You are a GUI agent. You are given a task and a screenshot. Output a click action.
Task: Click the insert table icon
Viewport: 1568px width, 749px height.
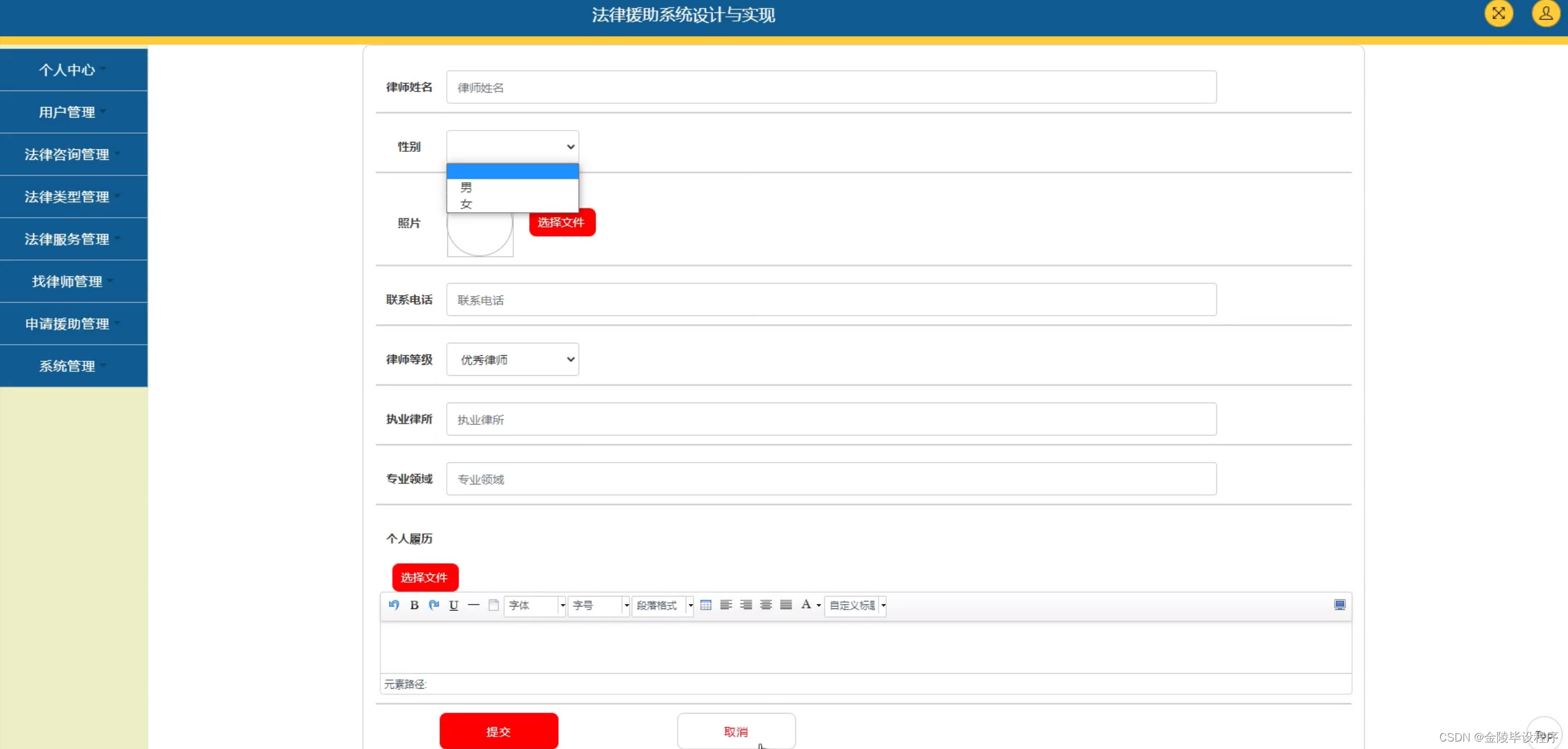tap(706, 605)
